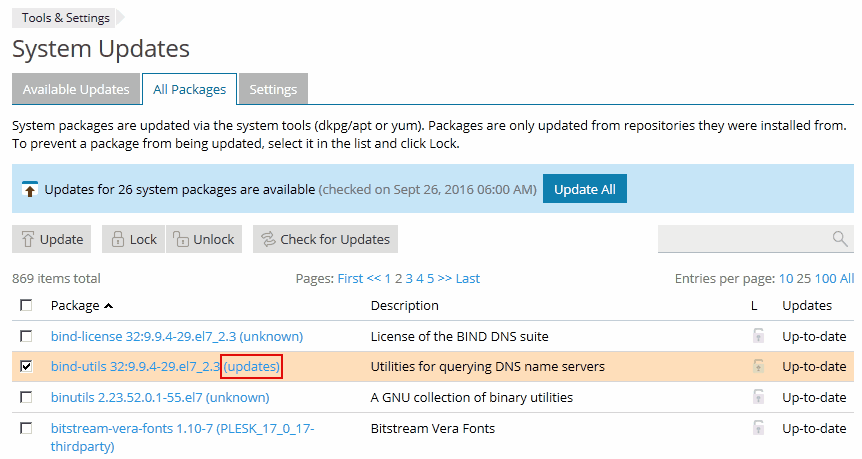Switch to the Available Updates tab
This screenshot has width=862, height=459.
click(x=76, y=89)
